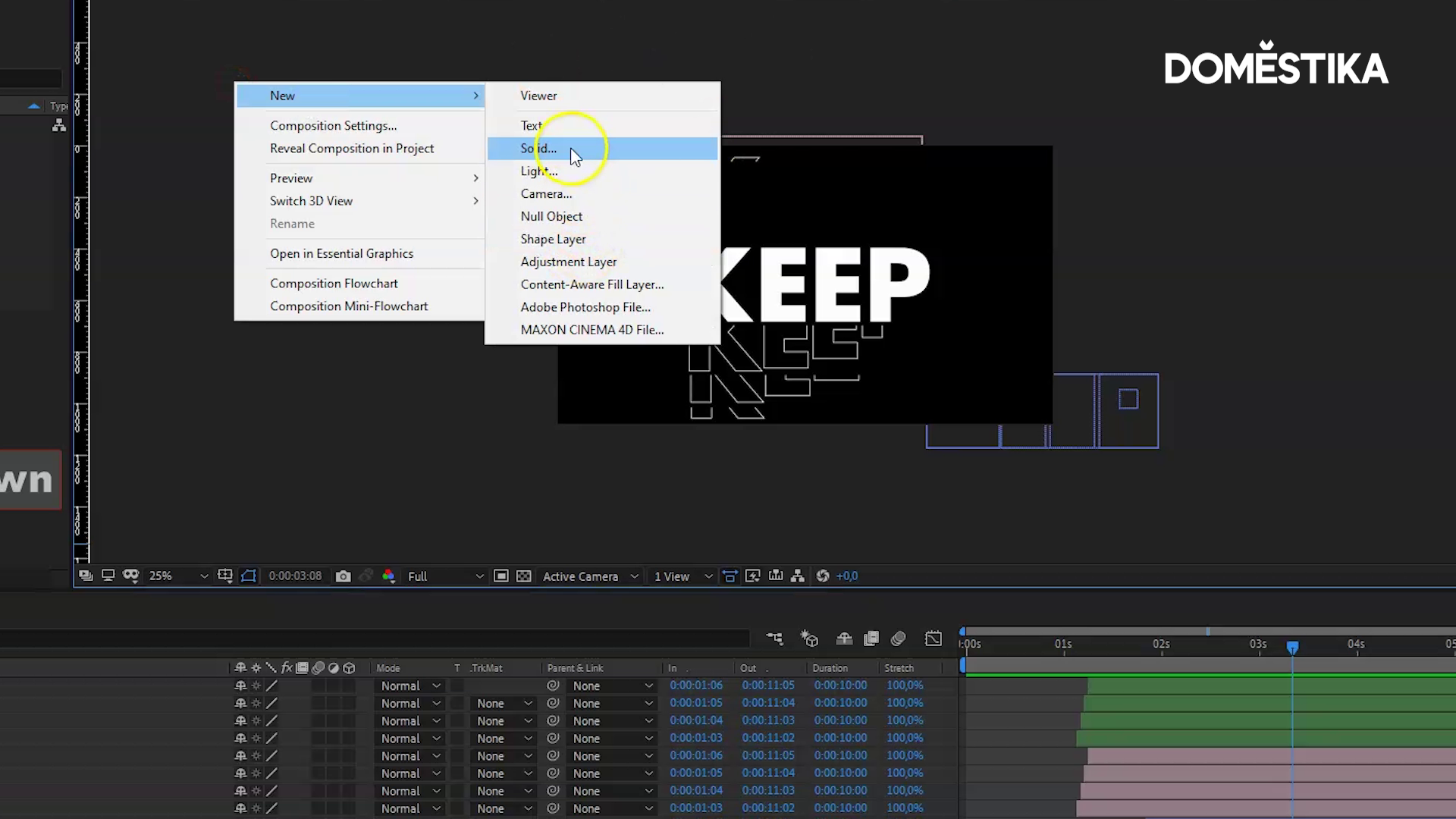
Task: Click the Frame Blending column header icon
Action: (x=302, y=667)
